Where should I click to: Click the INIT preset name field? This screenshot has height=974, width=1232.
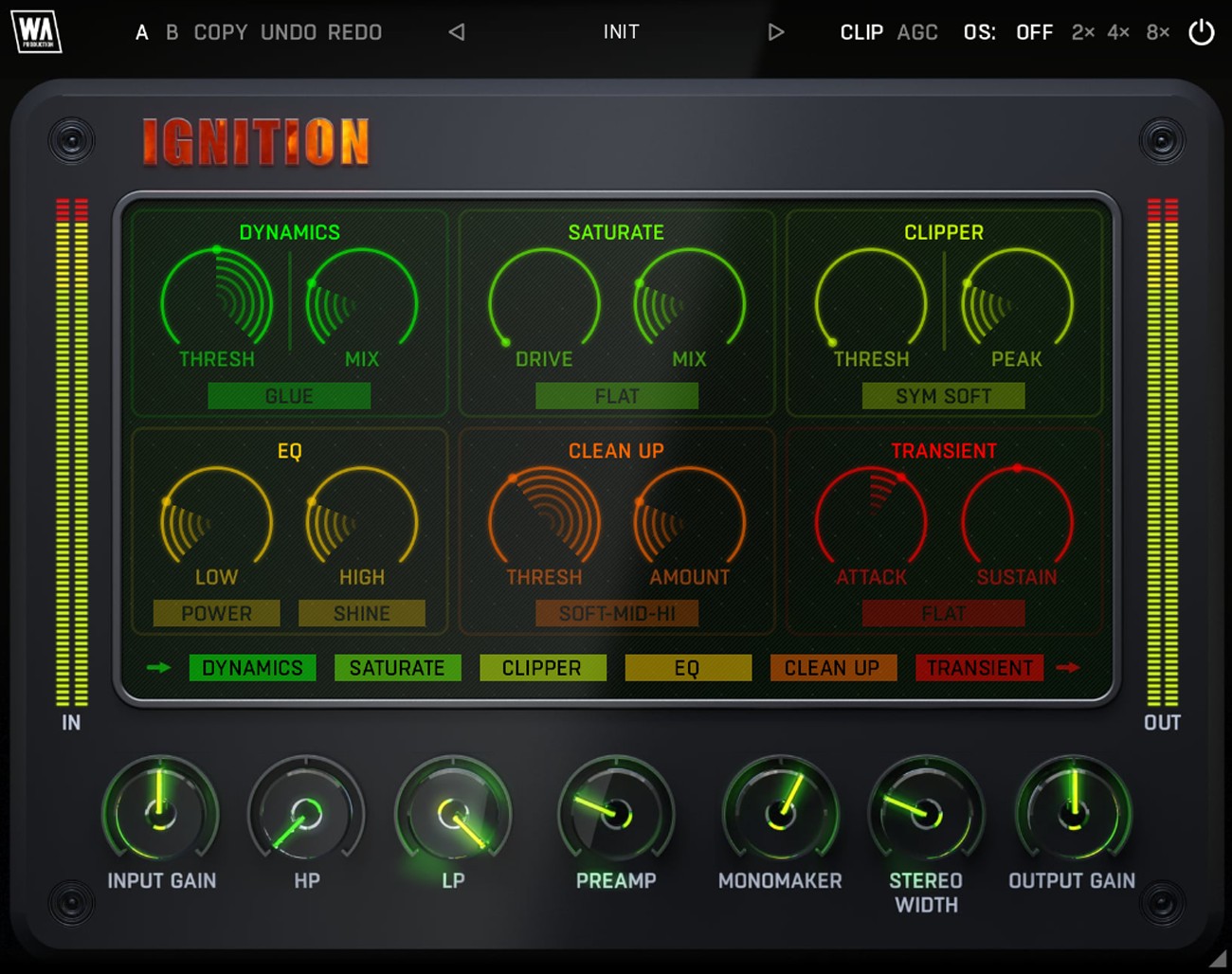tap(621, 31)
